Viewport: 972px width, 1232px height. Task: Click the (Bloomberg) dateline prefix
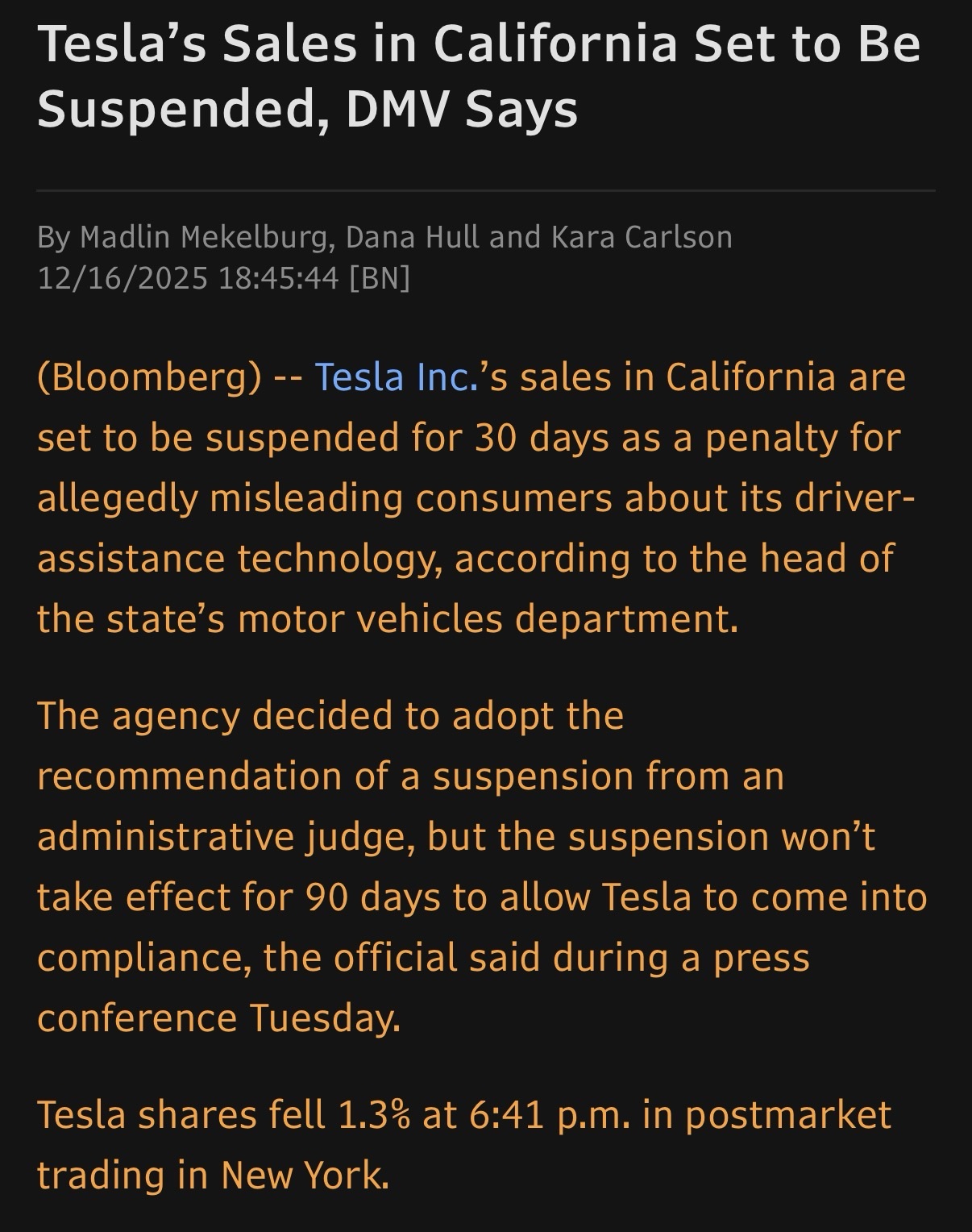149,378
